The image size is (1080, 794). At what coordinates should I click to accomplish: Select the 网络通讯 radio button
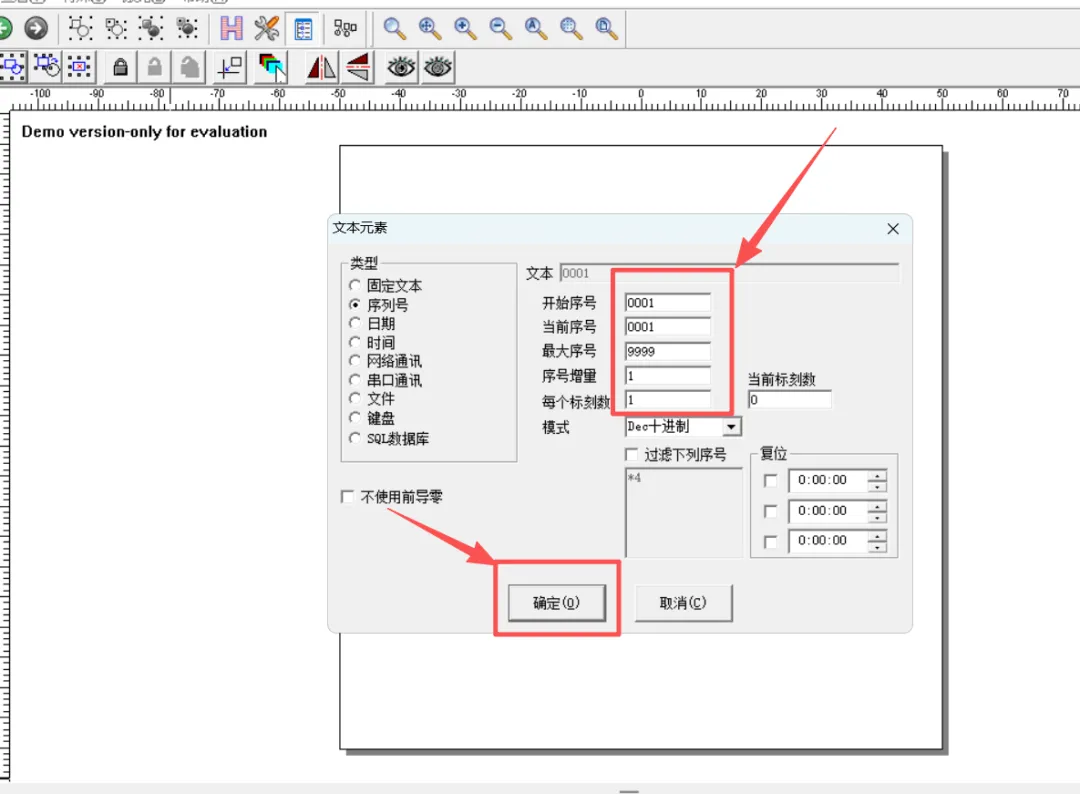point(355,361)
